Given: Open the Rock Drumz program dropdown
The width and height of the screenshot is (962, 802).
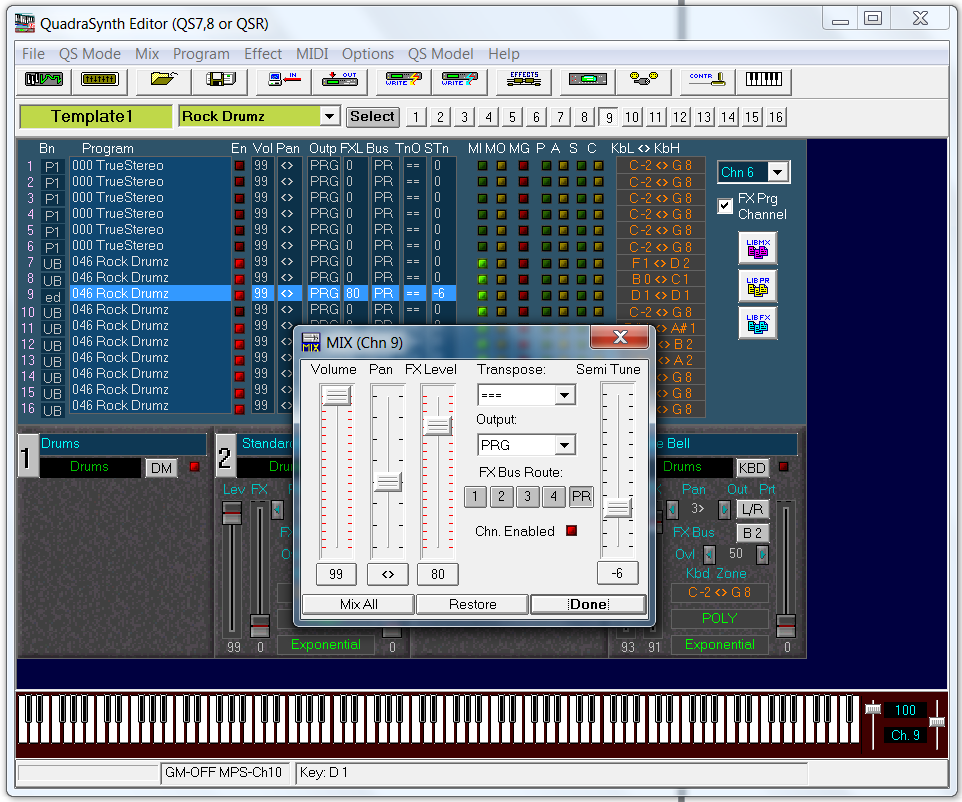Looking at the screenshot, I should tap(330, 116).
